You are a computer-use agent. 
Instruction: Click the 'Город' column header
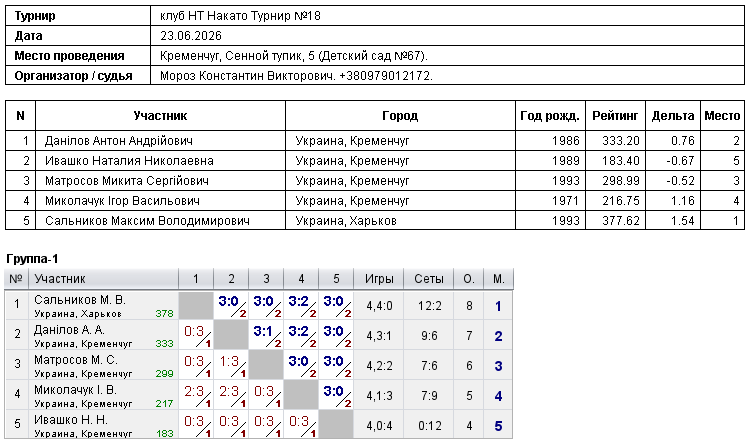(x=400, y=116)
